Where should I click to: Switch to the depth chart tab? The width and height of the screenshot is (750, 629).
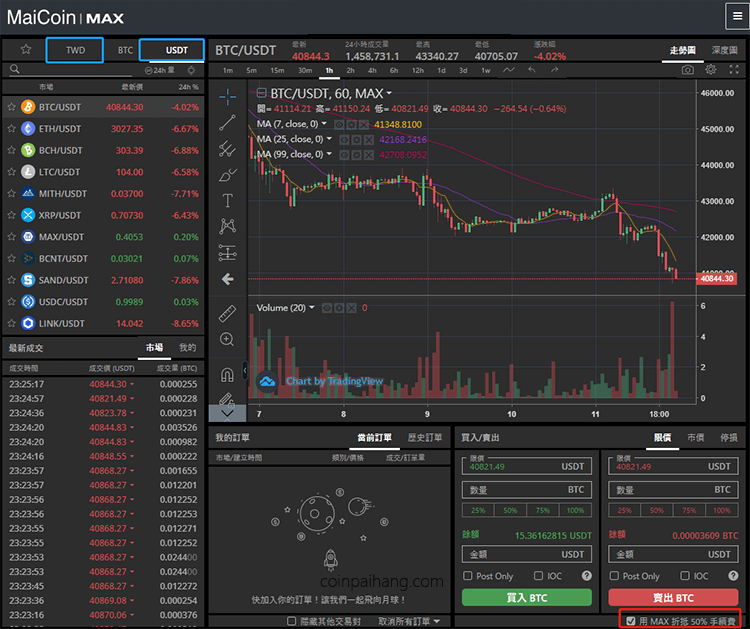click(x=724, y=50)
